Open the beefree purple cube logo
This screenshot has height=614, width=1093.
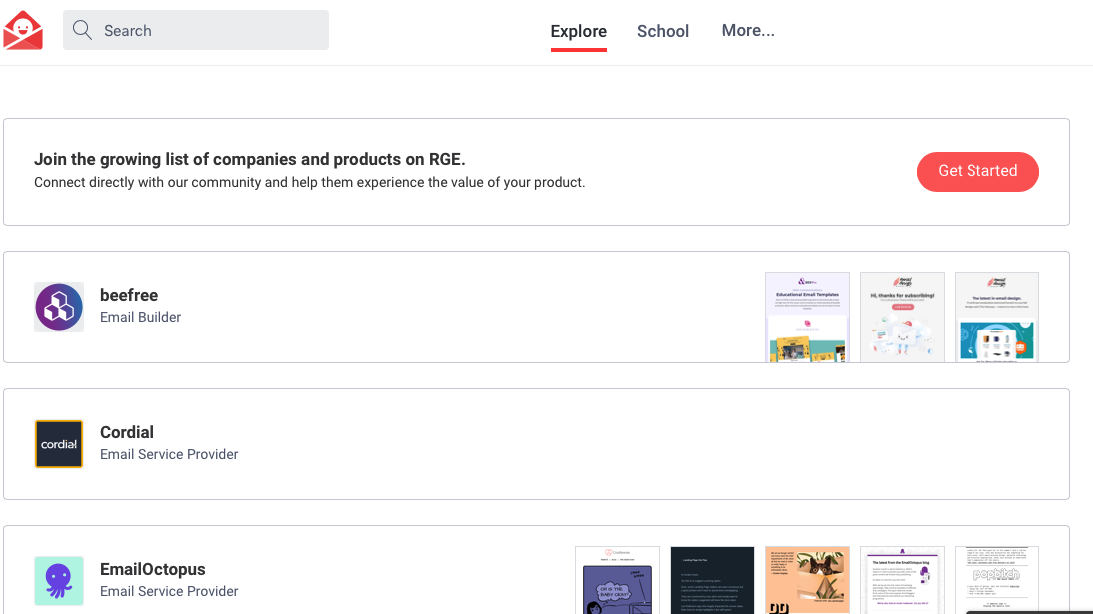coord(59,307)
